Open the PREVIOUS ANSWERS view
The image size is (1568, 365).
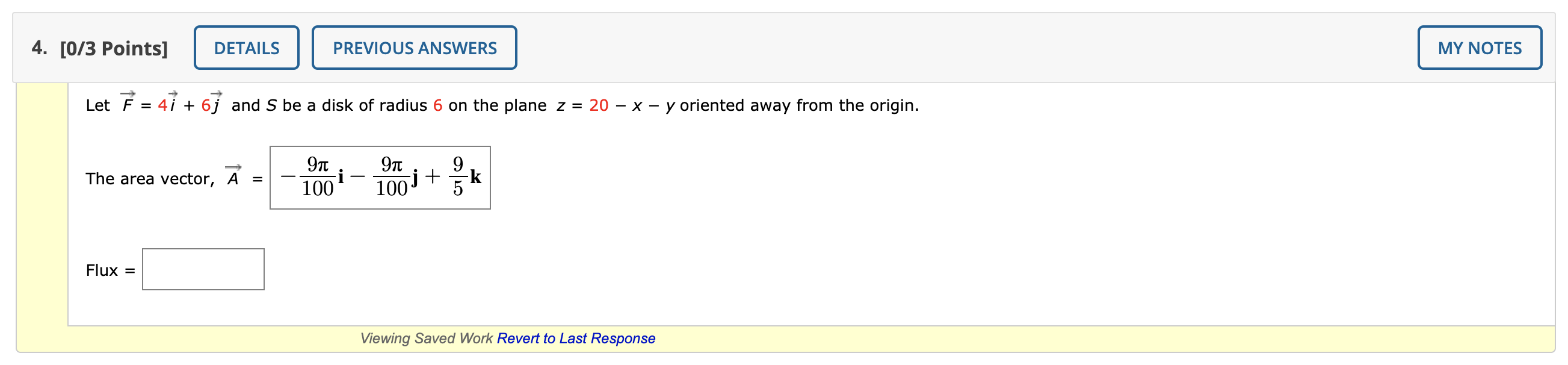414,47
